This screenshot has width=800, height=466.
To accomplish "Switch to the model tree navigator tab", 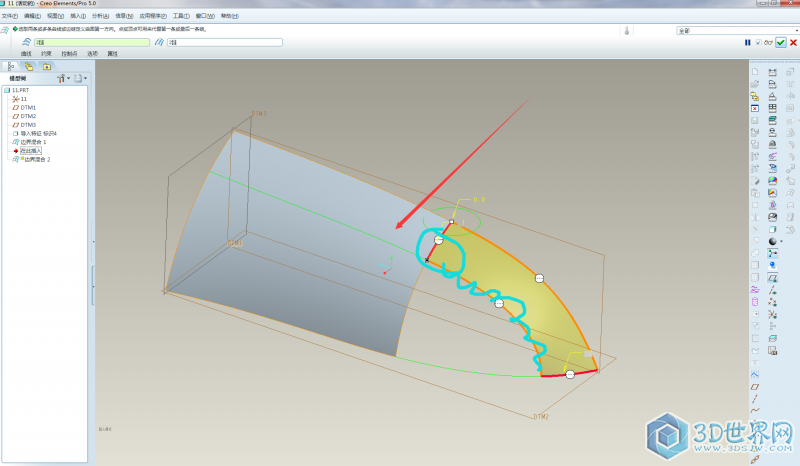I will point(11,66).
